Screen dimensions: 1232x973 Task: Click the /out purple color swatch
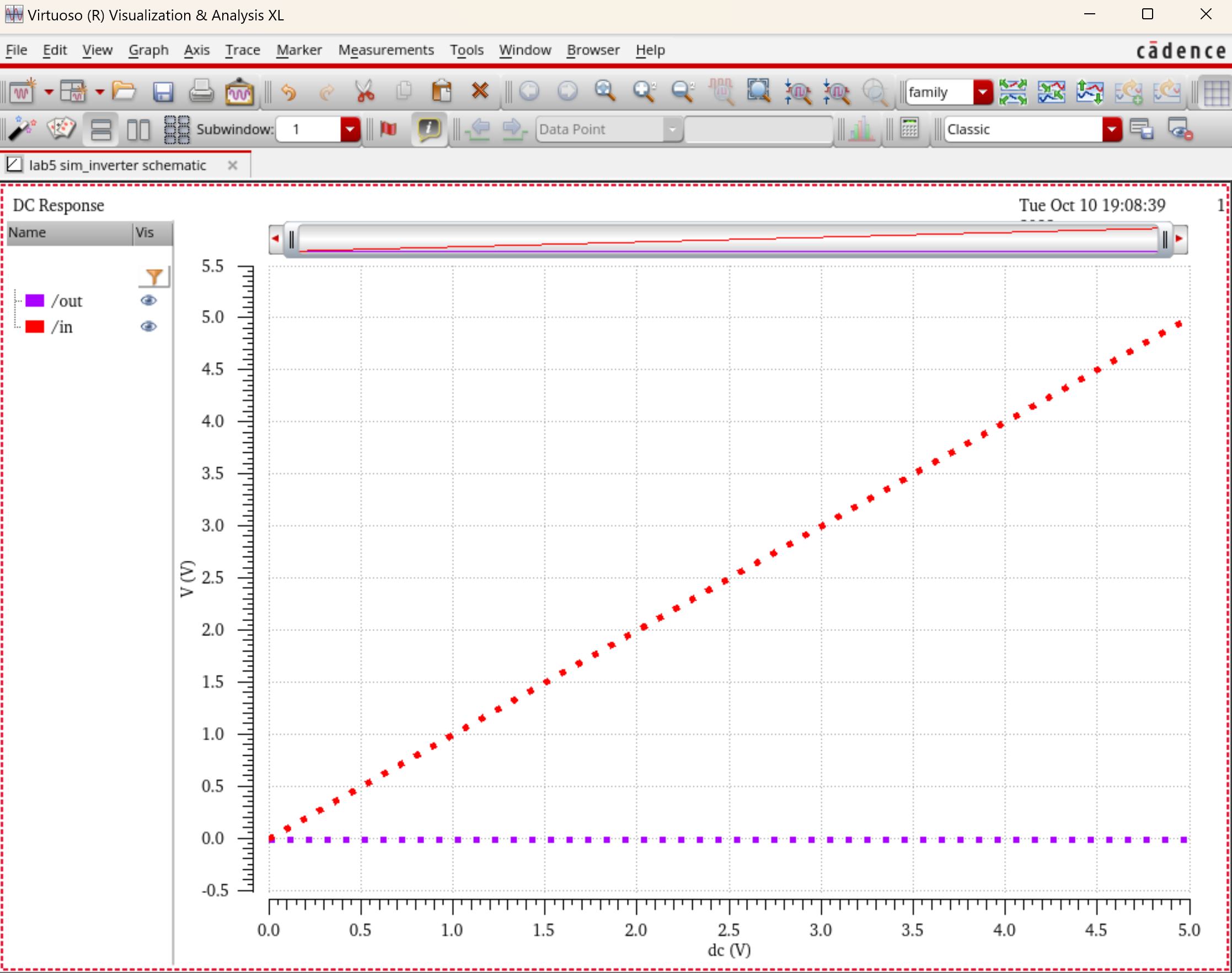[35, 300]
